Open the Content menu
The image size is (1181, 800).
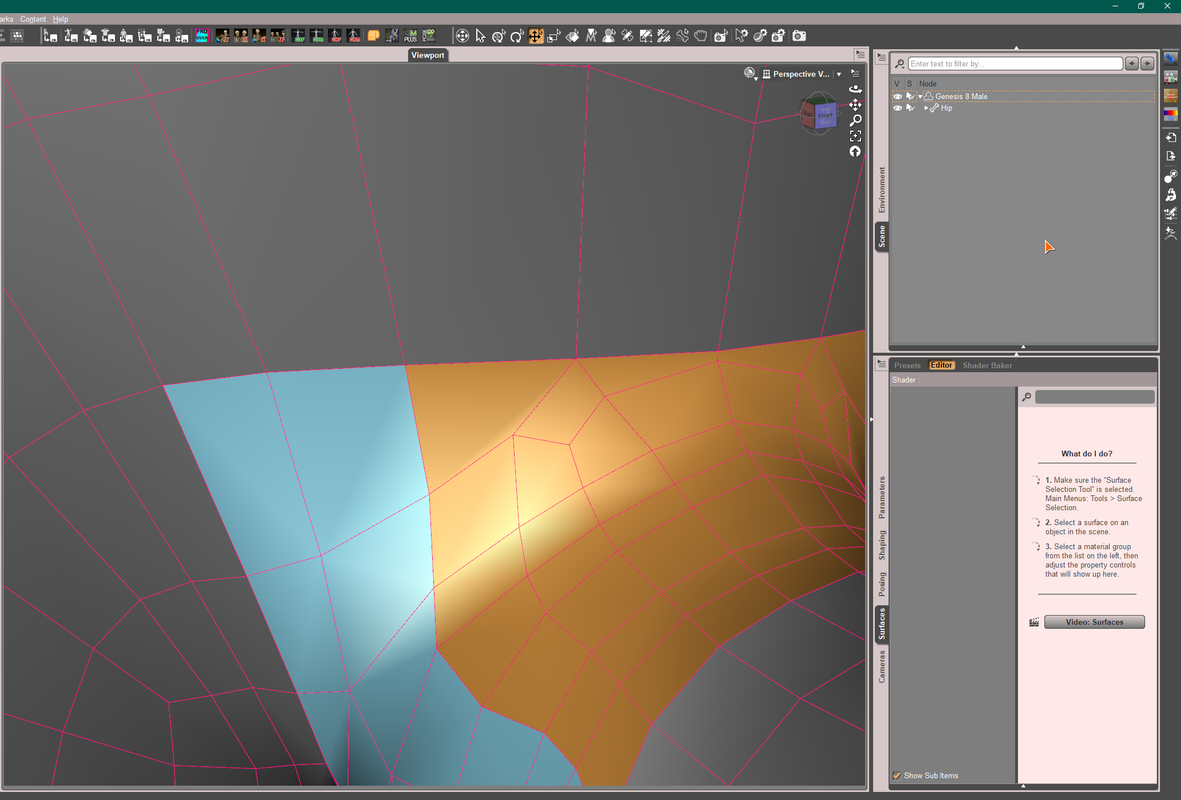33,19
